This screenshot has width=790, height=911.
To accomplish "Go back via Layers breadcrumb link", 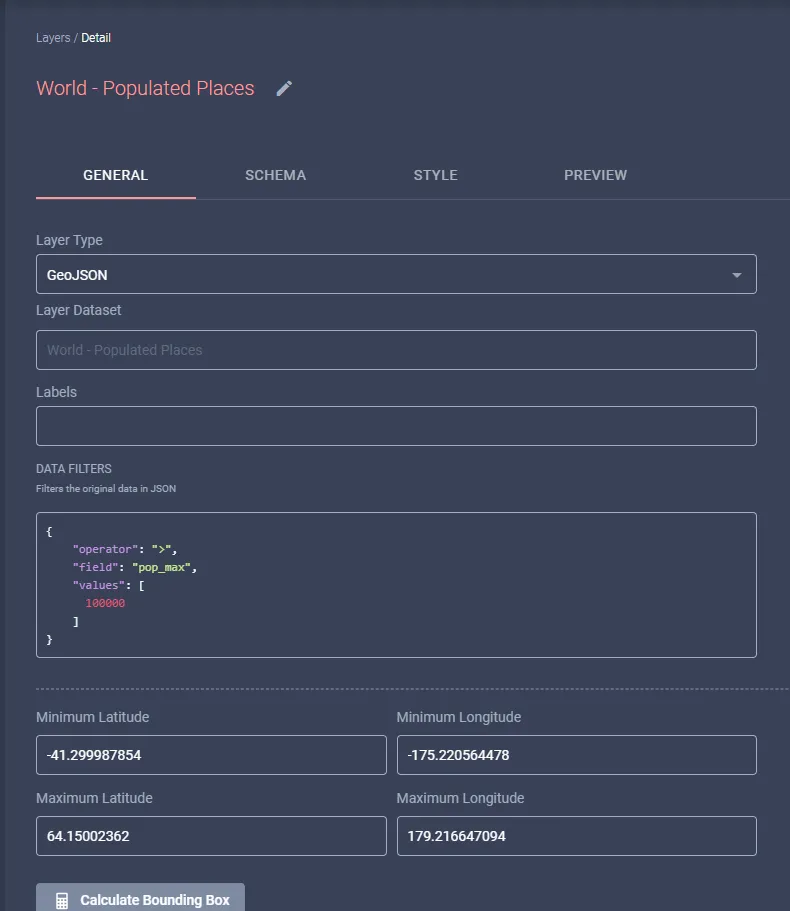I will 53,38.
